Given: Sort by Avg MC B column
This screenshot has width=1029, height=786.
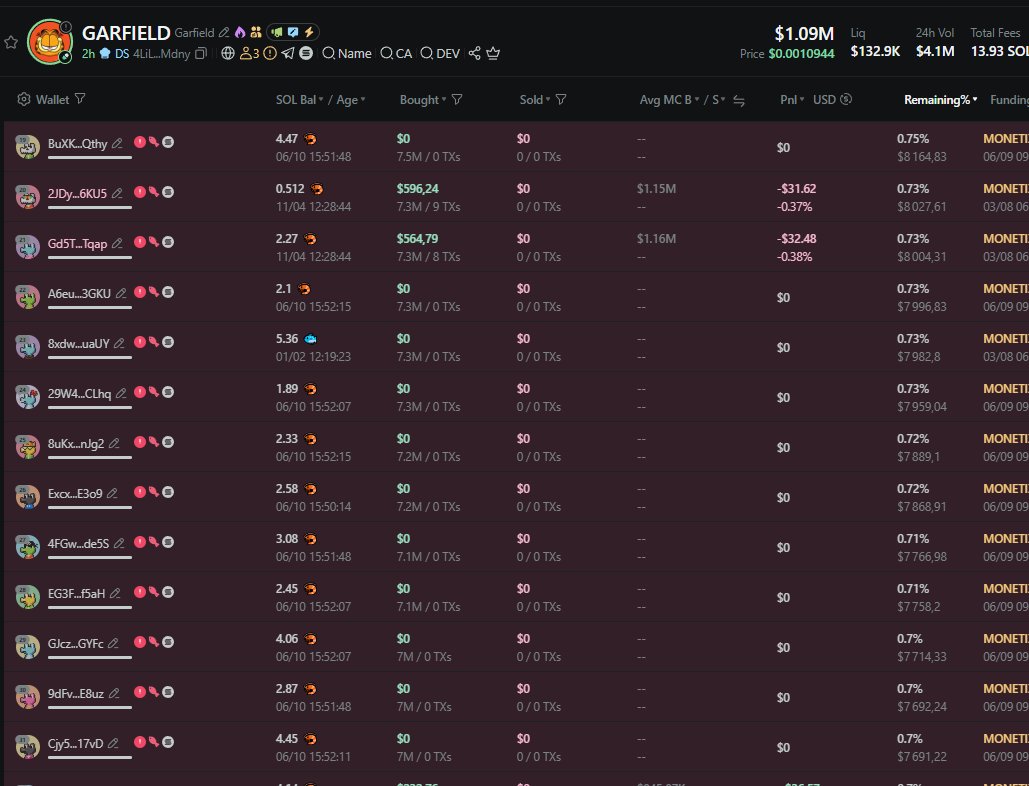Looking at the screenshot, I should point(669,100).
